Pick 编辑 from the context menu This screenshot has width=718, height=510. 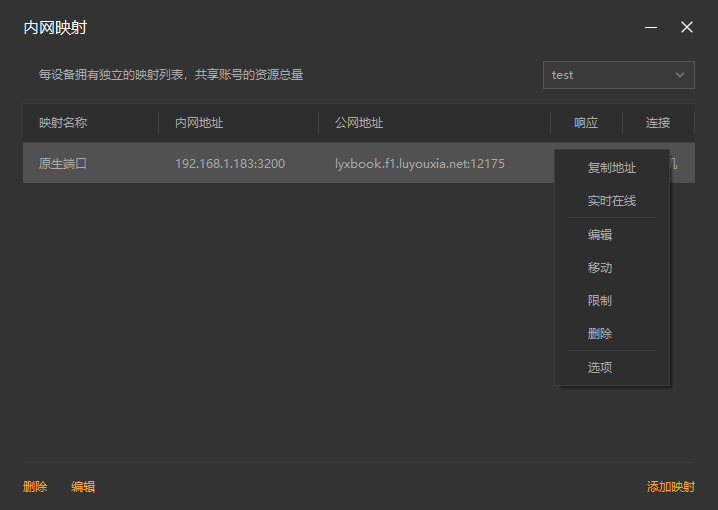pyautogui.click(x=600, y=235)
